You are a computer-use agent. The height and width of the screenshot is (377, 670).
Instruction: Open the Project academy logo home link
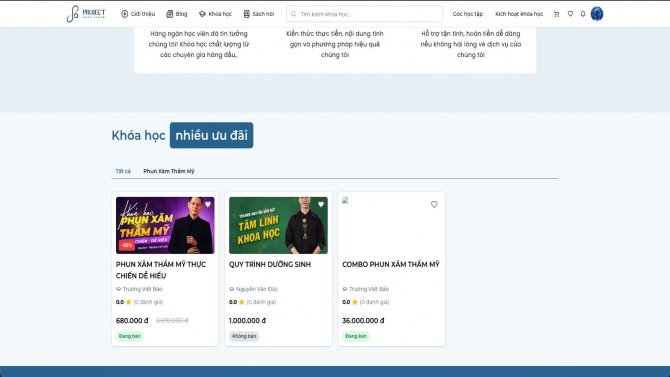tap(86, 14)
